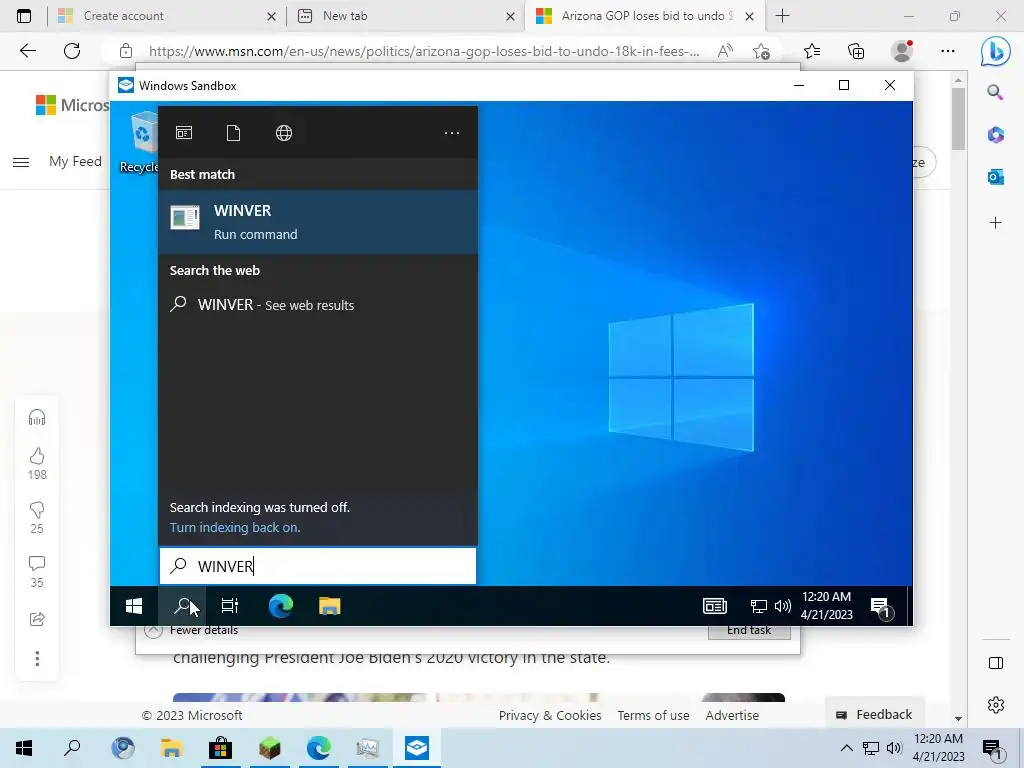Open the My Feed tab on MSN
Image resolution: width=1024 pixels, height=768 pixels.
[75, 161]
